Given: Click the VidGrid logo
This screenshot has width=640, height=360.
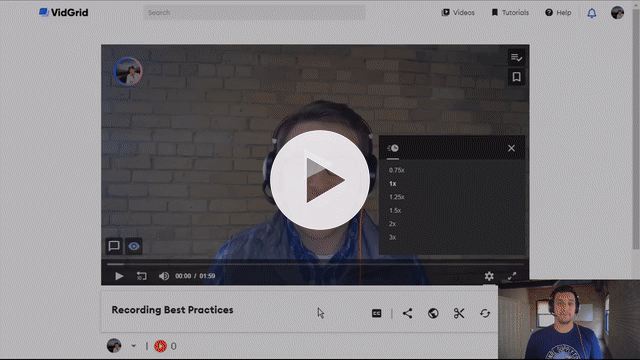Looking at the screenshot, I should click(x=64, y=13).
